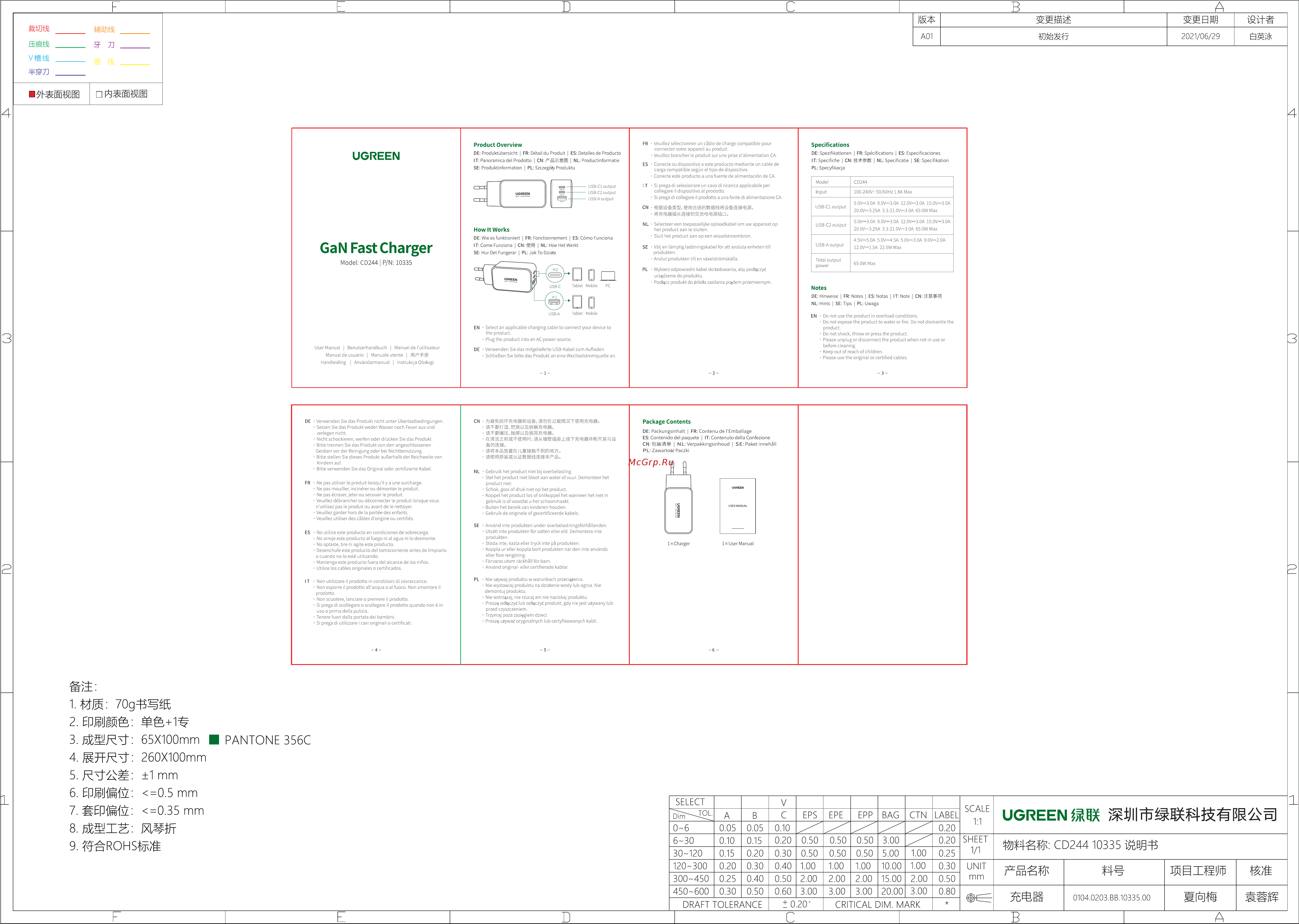
Task: Click the 1×User Manual booklet illustration
Action: click(738, 506)
